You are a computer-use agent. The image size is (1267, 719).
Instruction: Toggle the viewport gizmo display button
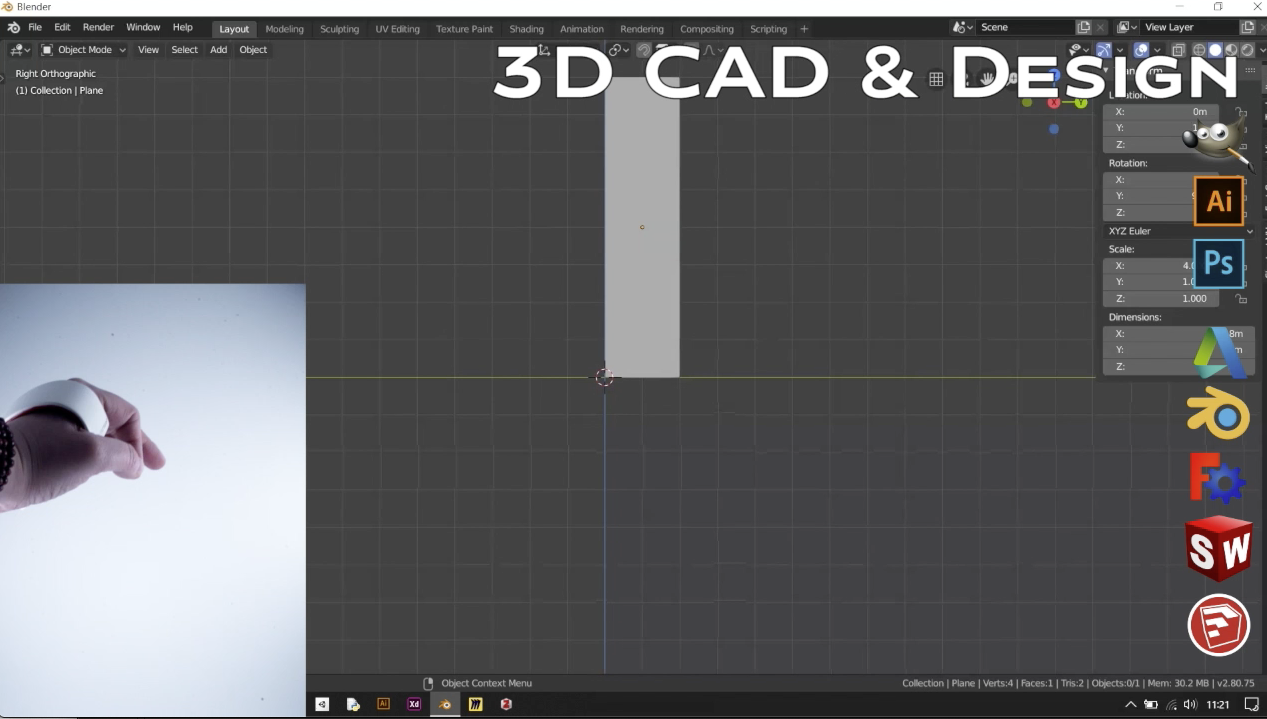tap(1104, 50)
